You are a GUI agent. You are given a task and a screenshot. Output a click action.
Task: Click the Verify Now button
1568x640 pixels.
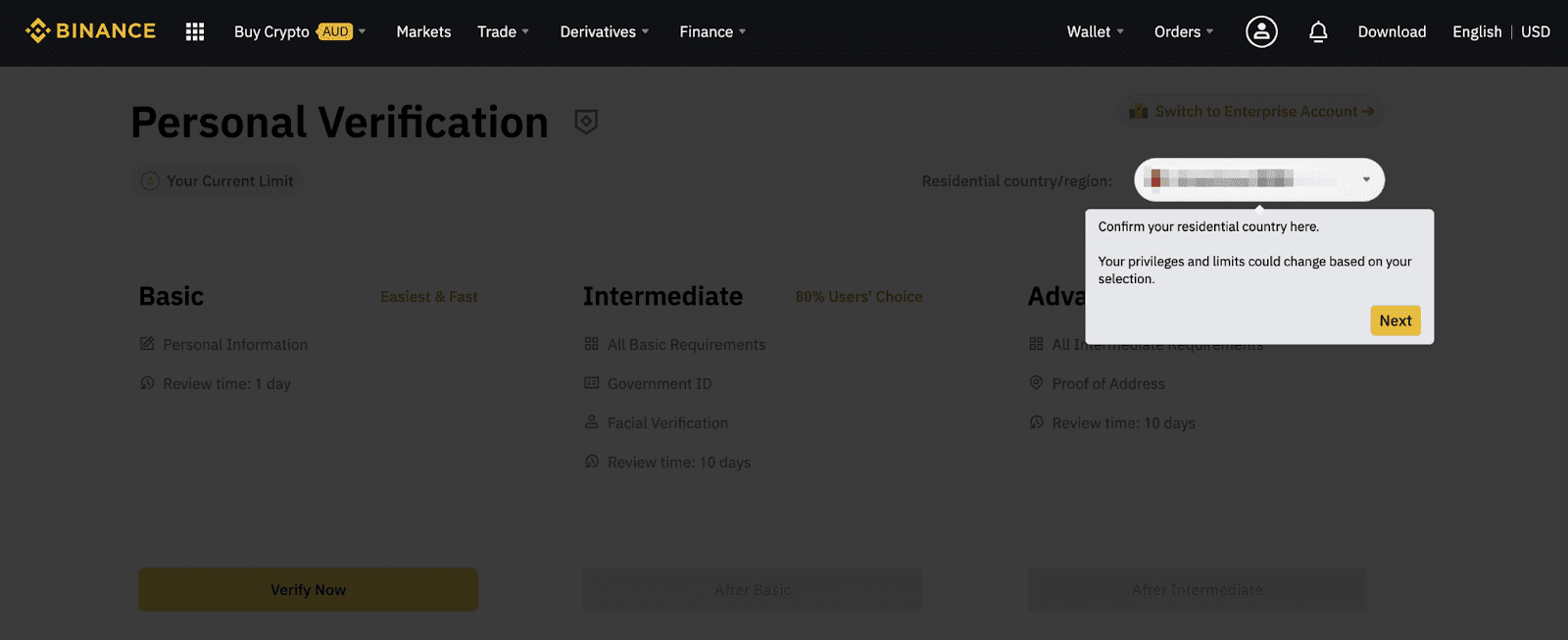point(308,589)
